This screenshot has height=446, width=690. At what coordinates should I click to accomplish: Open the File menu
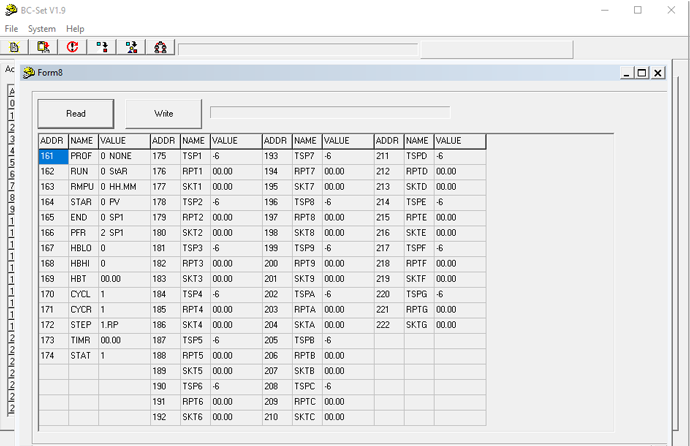pos(11,29)
